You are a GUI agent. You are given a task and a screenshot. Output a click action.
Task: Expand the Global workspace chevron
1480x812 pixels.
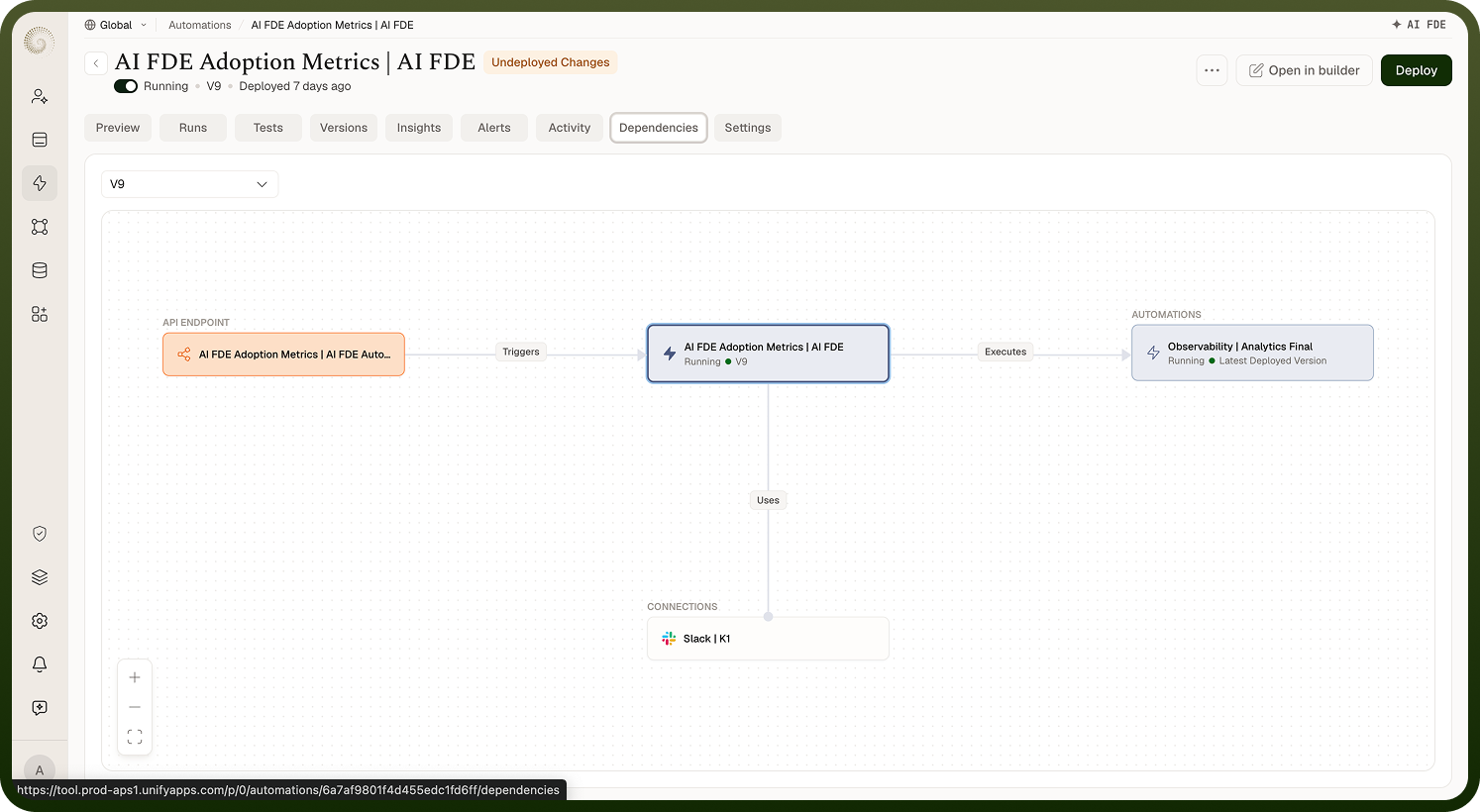[x=144, y=25]
